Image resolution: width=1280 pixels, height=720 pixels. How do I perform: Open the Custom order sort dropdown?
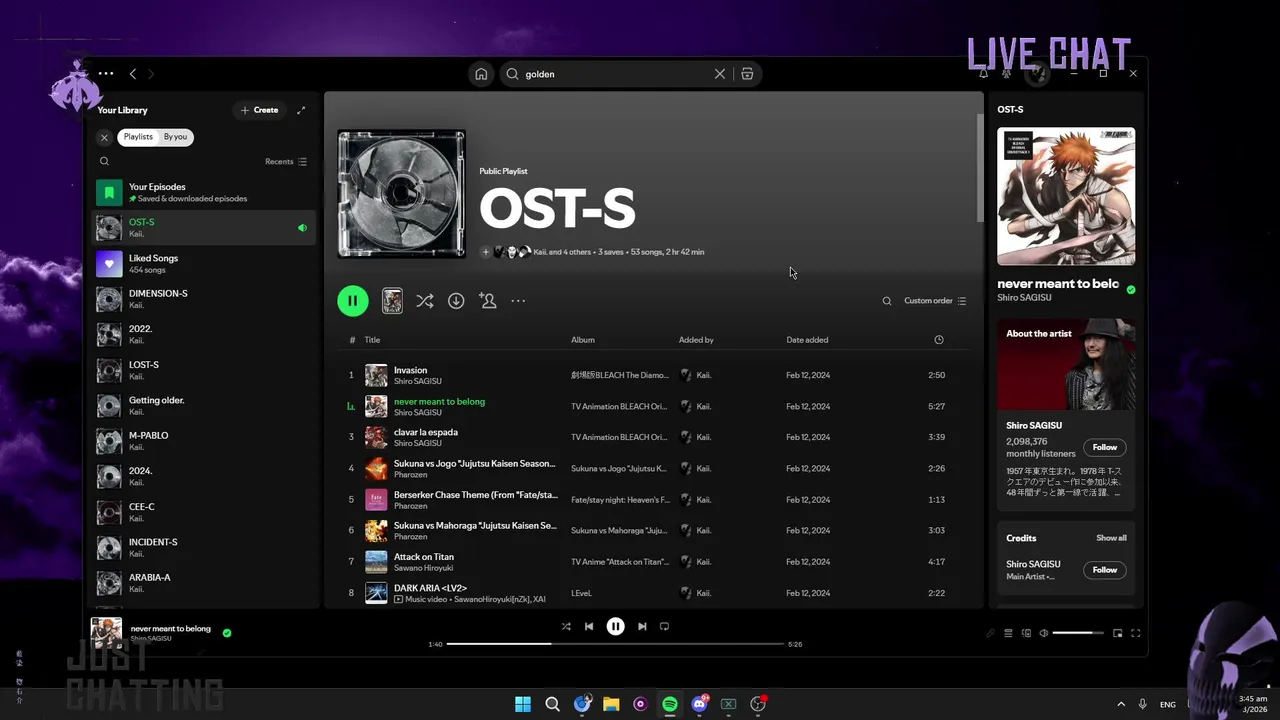click(x=935, y=301)
